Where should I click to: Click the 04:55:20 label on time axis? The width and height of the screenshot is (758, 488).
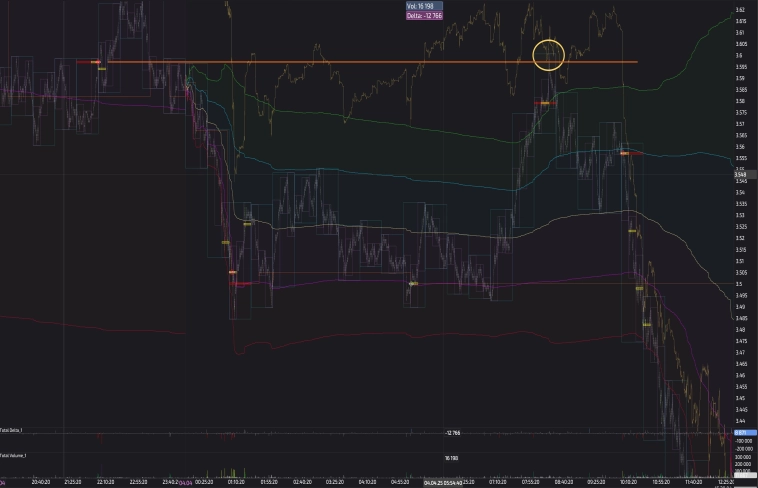point(400,482)
